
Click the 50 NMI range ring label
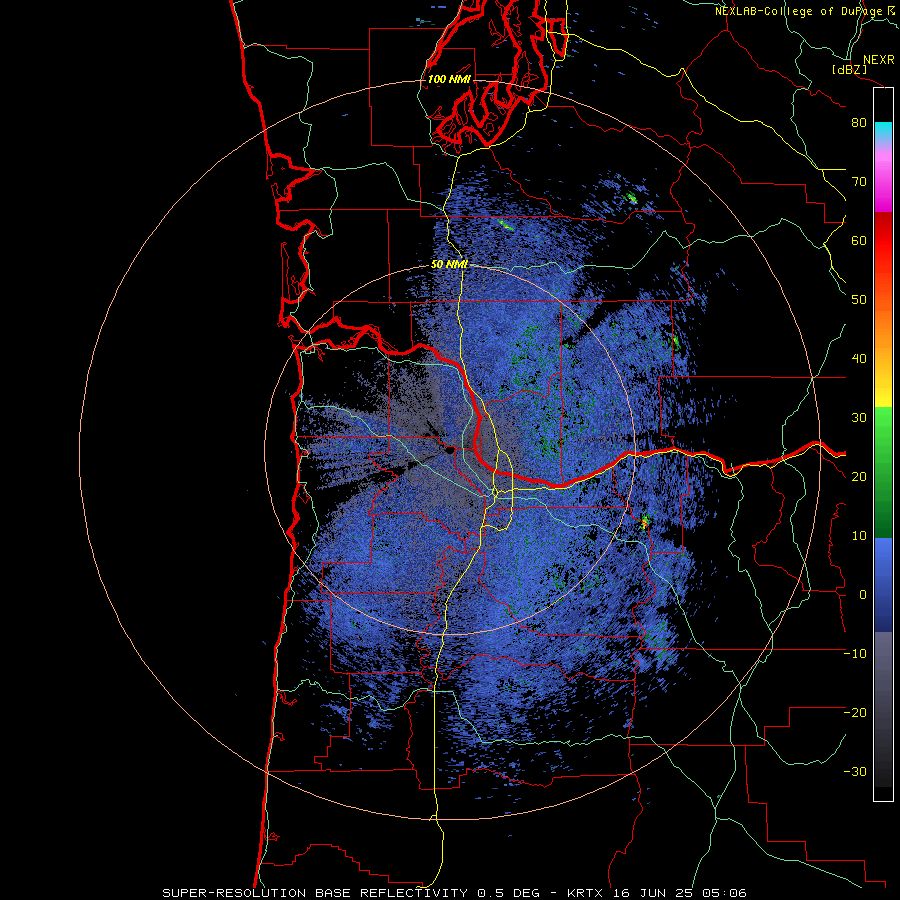[x=449, y=265]
